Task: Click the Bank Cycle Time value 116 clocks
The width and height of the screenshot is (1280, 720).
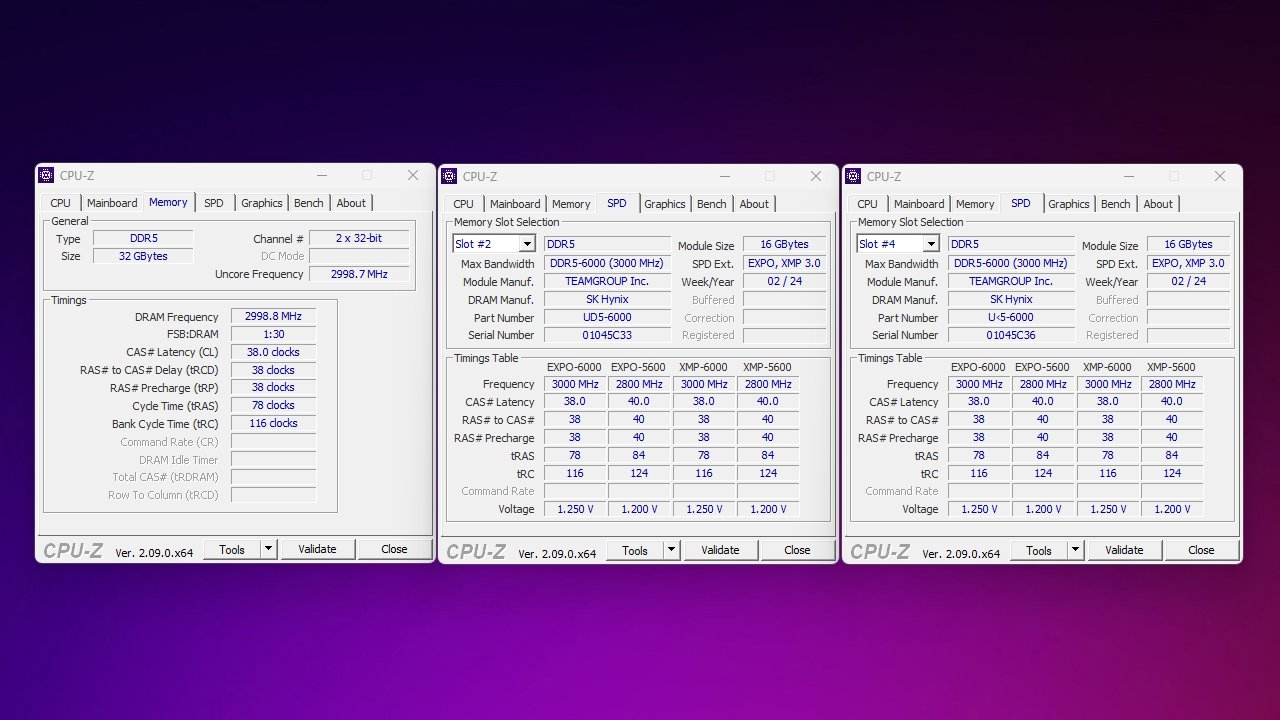Action: tap(273, 423)
